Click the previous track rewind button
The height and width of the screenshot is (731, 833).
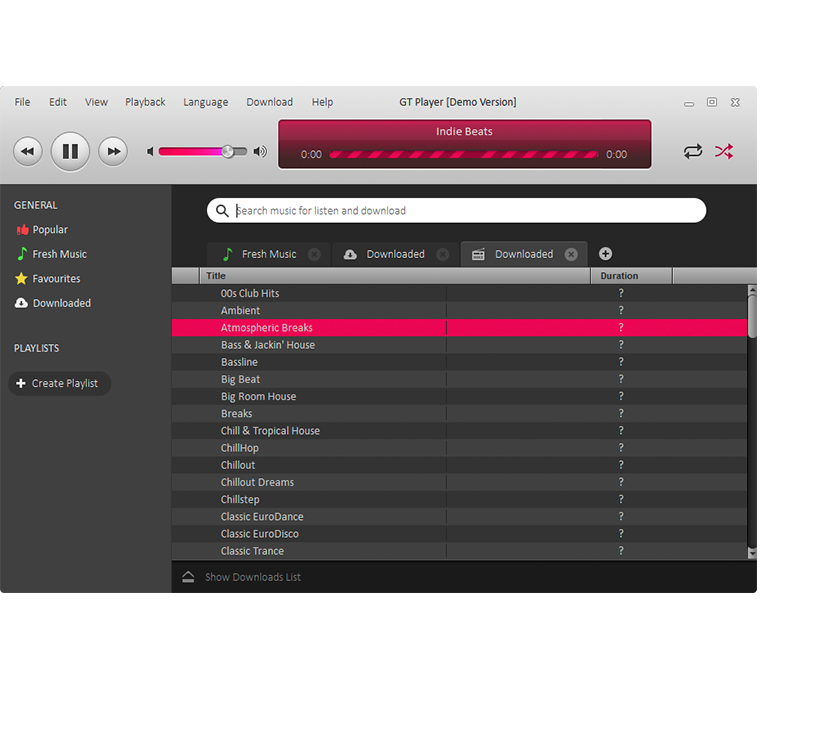[28, 152]
